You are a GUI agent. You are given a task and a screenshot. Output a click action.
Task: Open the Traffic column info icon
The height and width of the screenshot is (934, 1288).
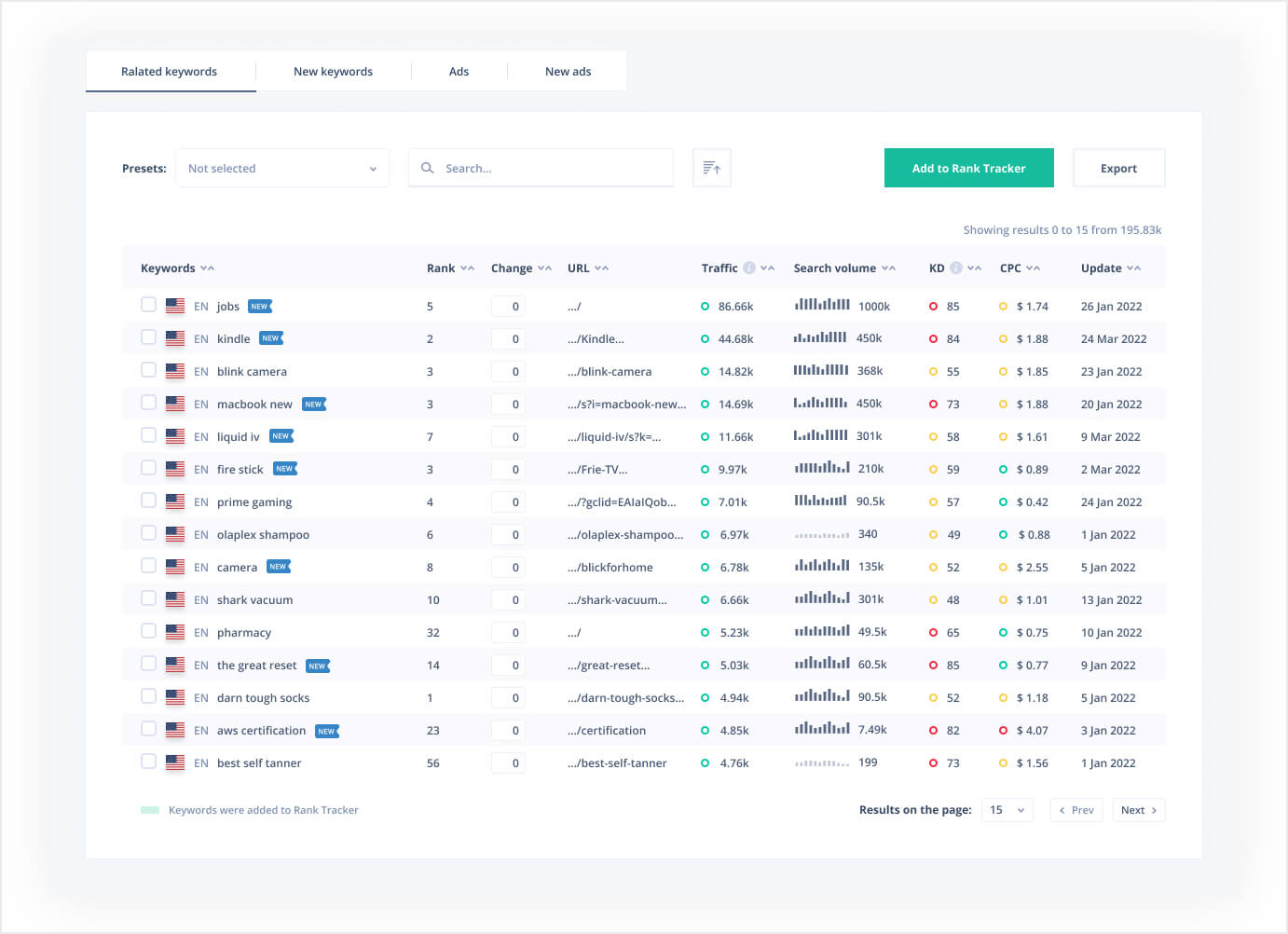(749, 268)
